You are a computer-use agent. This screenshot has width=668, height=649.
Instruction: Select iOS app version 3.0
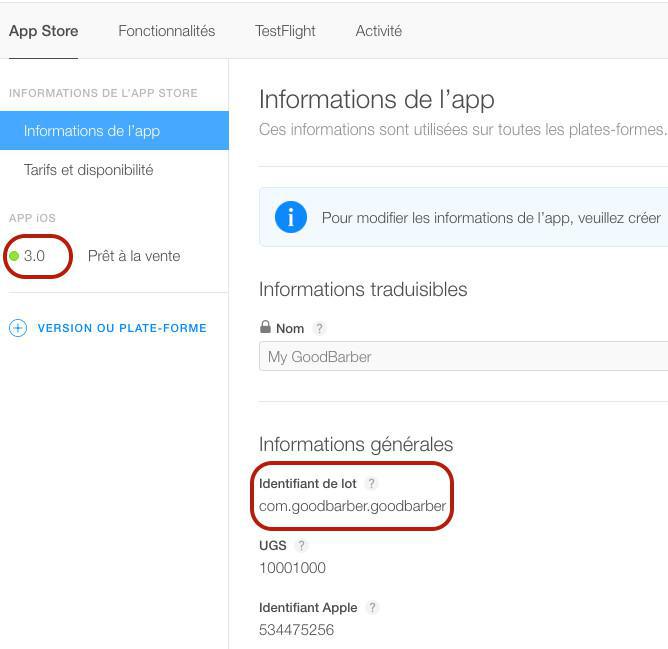(x=35, y=256)
